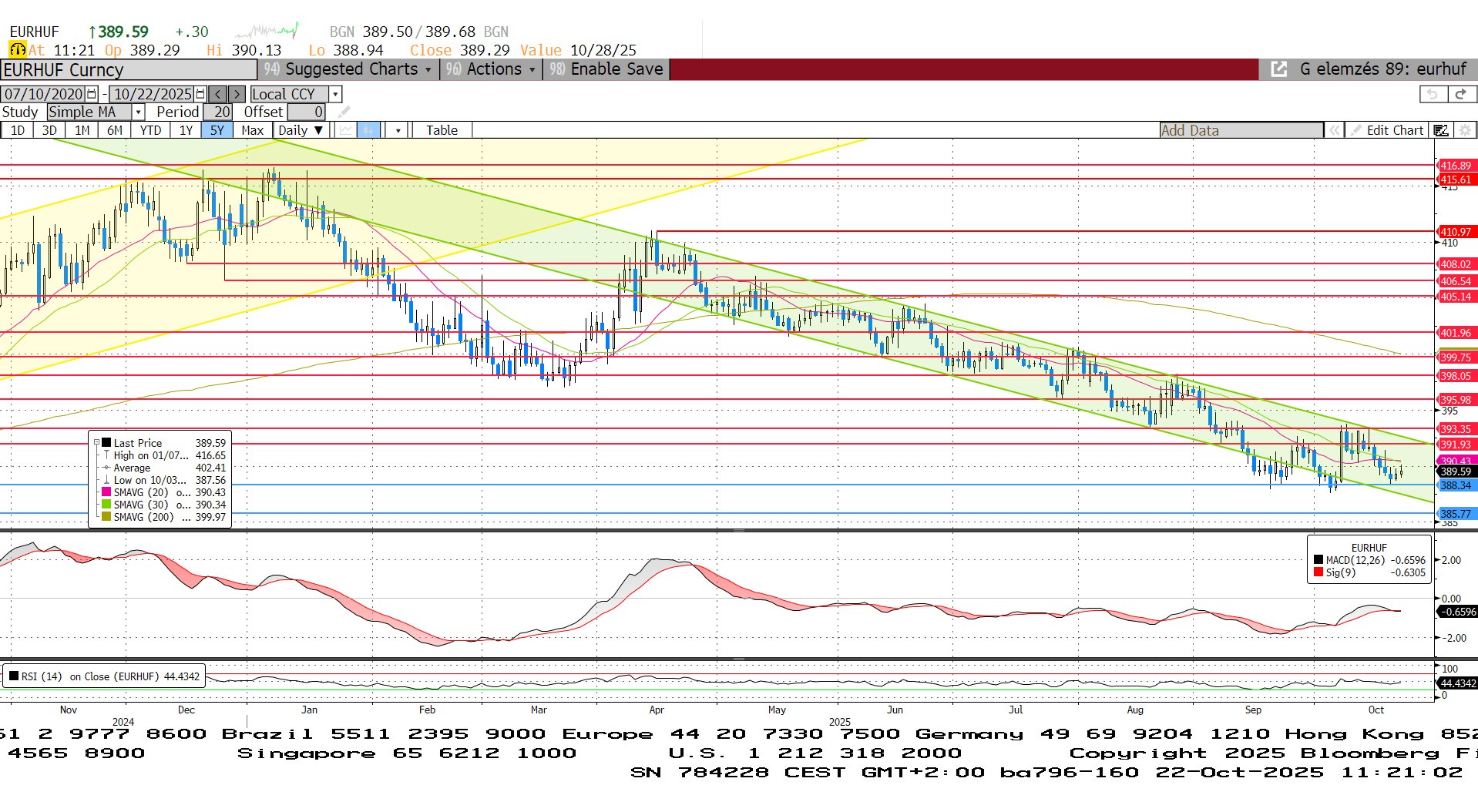Screen dimensions: 1478x812
Task: Open the start date calendar picker
Action: point(92,94)
